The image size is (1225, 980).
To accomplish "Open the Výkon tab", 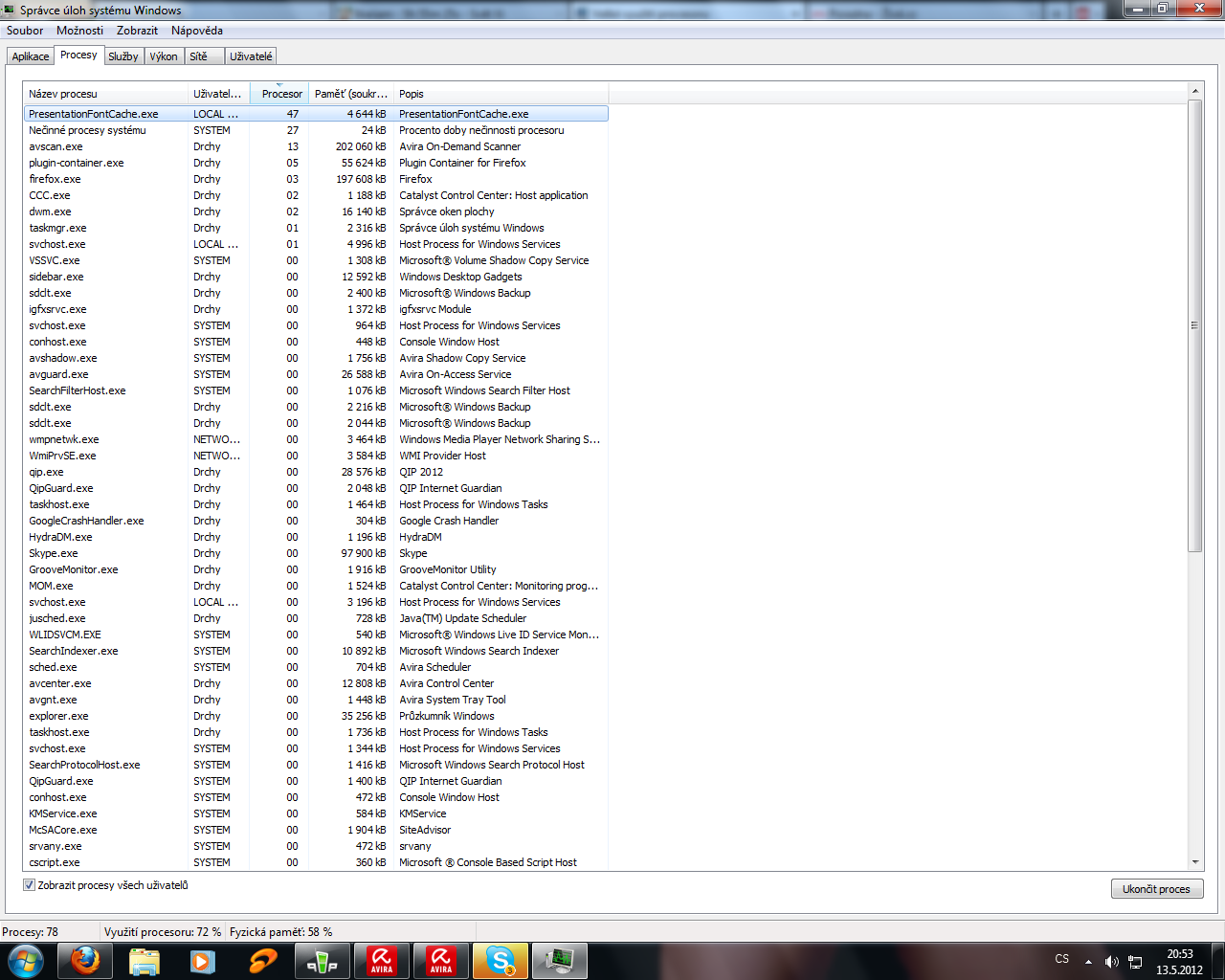I will tap(164, 56).
